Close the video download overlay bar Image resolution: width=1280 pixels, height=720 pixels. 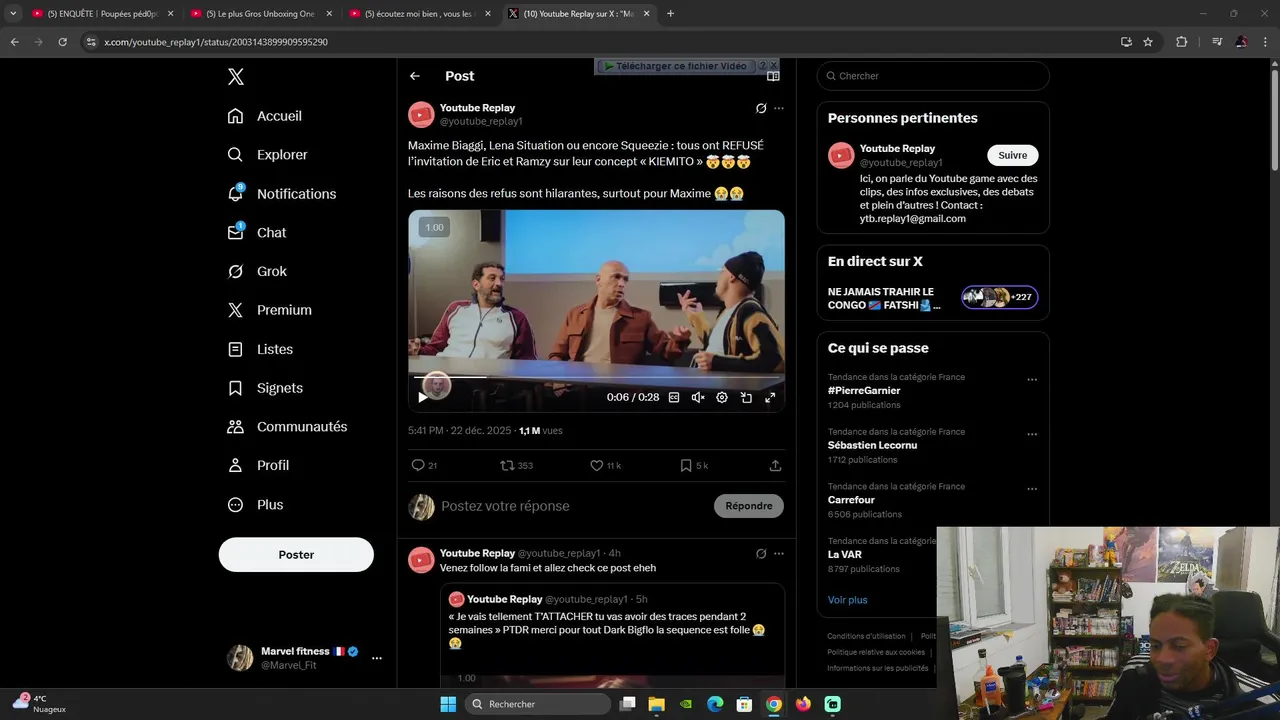774,65
